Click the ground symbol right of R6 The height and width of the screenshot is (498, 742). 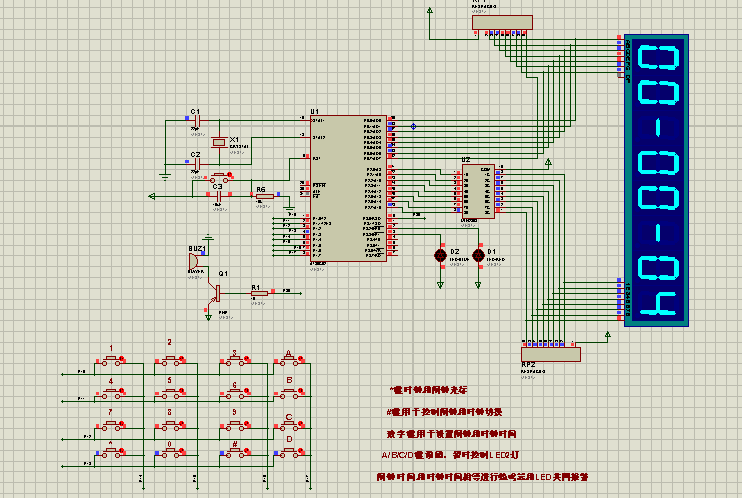(x=289, y=209)
